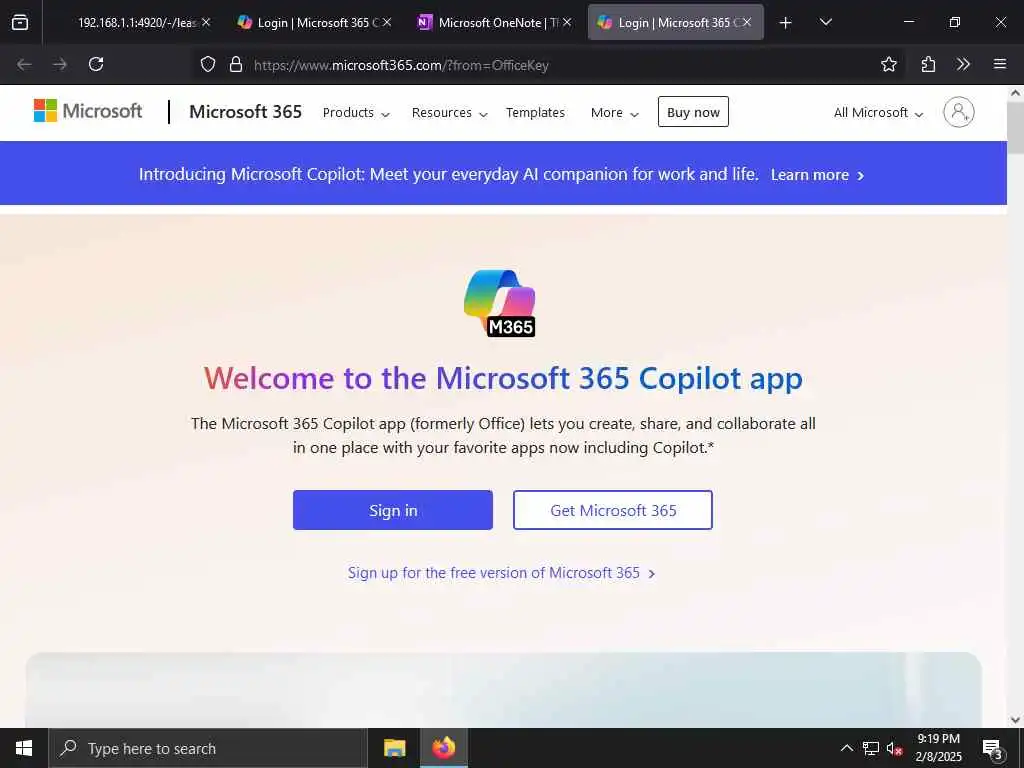Click Firefox icon in taskbar
Viewport: 1024px width, 768px height.
(x=443, y=748)
